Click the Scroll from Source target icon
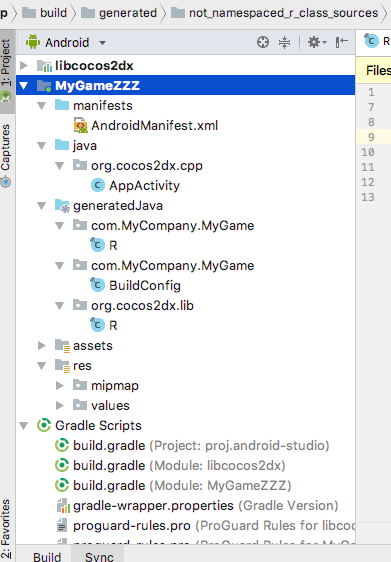Screen dimensions: 391x562 263,42
